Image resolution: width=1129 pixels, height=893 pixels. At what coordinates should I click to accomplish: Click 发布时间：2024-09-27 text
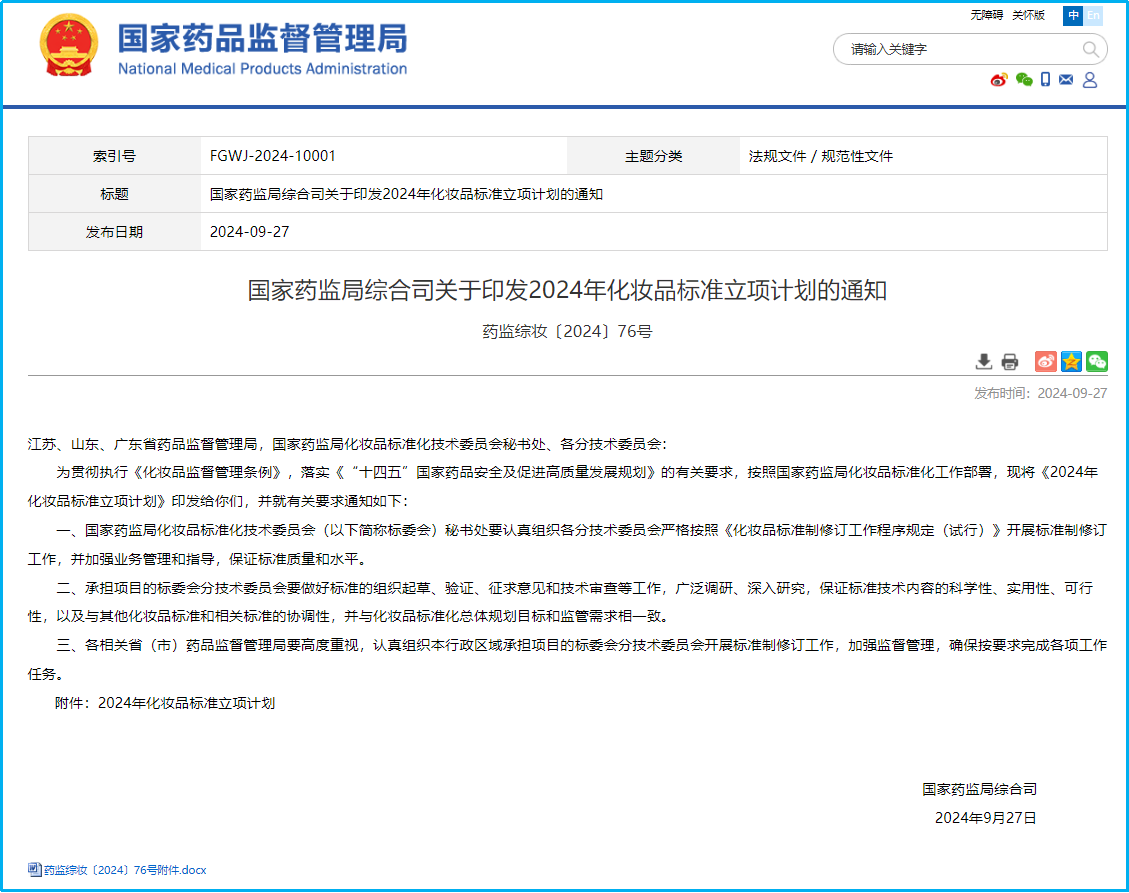tap(1040, 393)
